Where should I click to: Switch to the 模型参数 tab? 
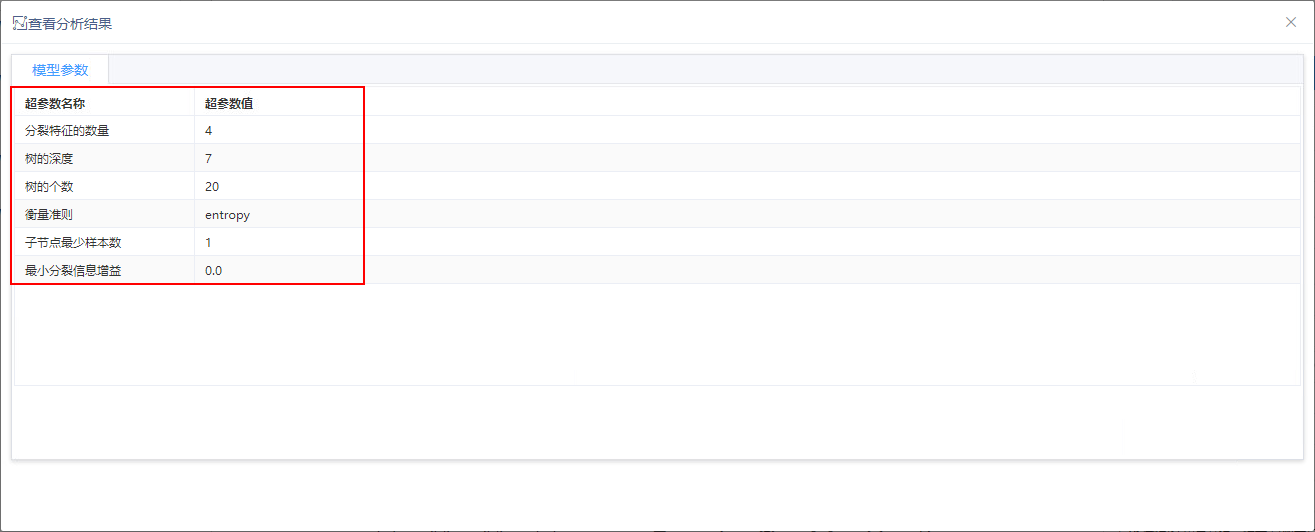(60, 70)
